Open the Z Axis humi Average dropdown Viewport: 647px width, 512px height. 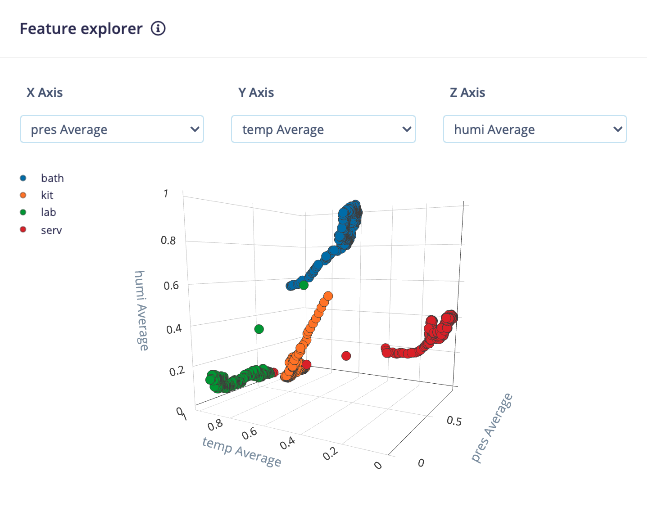click(x=535, y=129)
